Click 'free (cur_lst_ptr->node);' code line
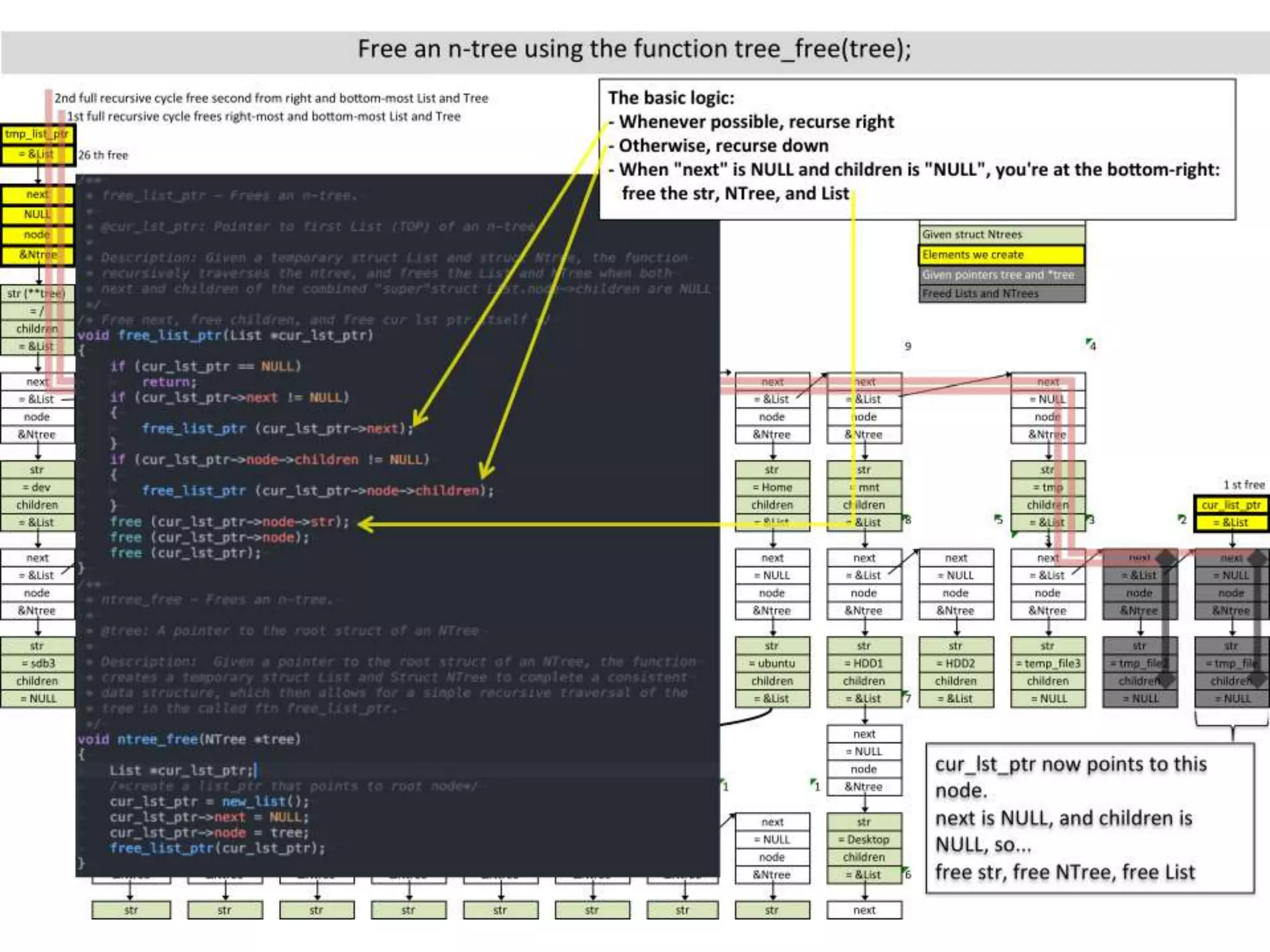The image size is (1270, 952). 210,537
